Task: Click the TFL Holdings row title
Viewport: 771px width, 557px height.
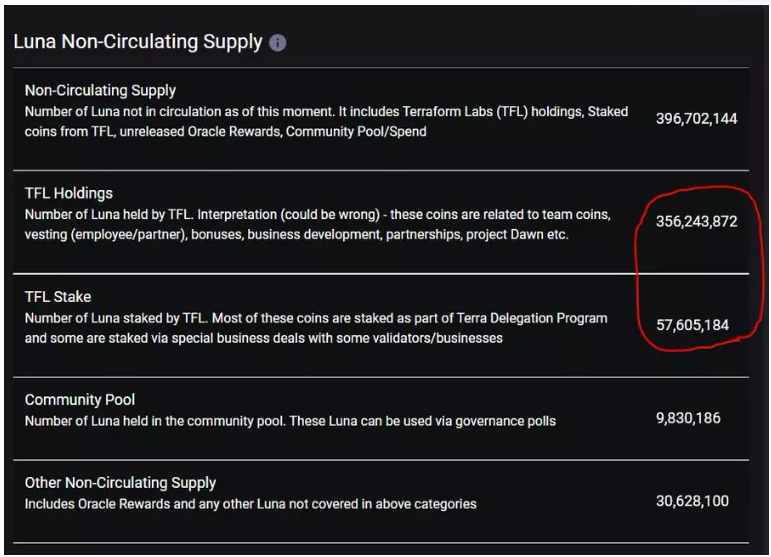Action: coord(69,193)
